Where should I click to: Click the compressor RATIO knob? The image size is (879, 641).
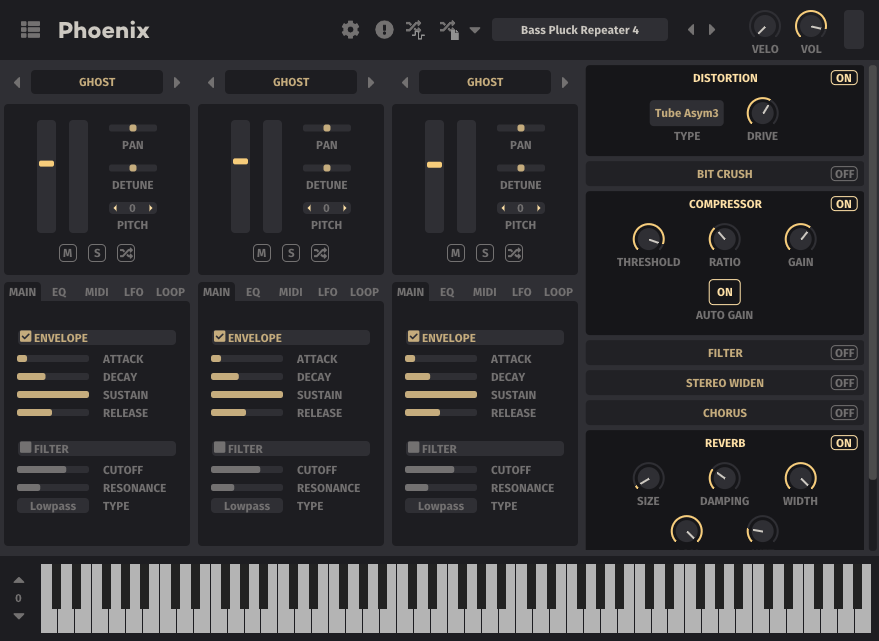coord(724,239)
